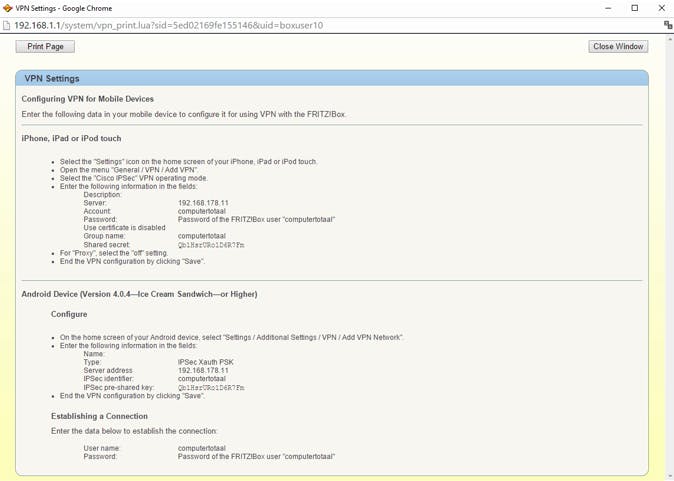Click the Account value computertotaal
Image resolution: width=674 pixels, height=481 pixels.
pos(202,211)
